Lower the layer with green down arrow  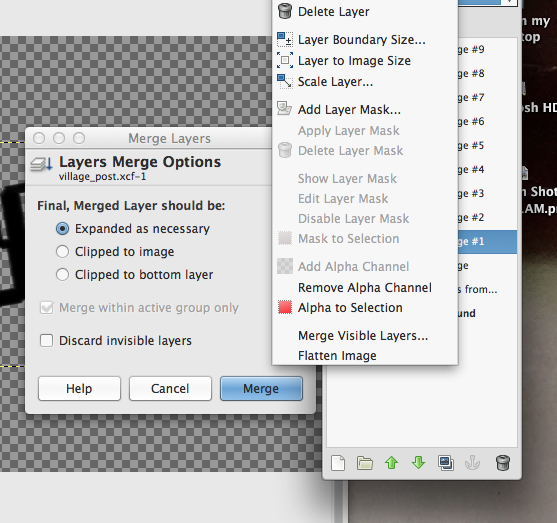click(418, 463)
